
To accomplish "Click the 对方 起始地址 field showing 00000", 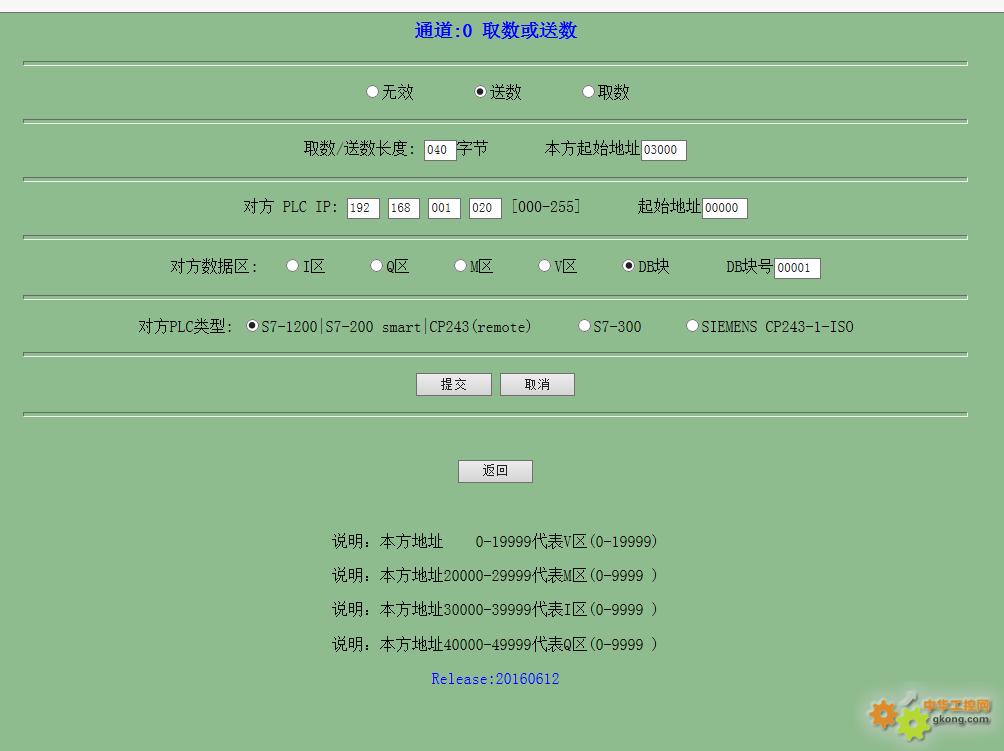I will click(x=724, y=208).
